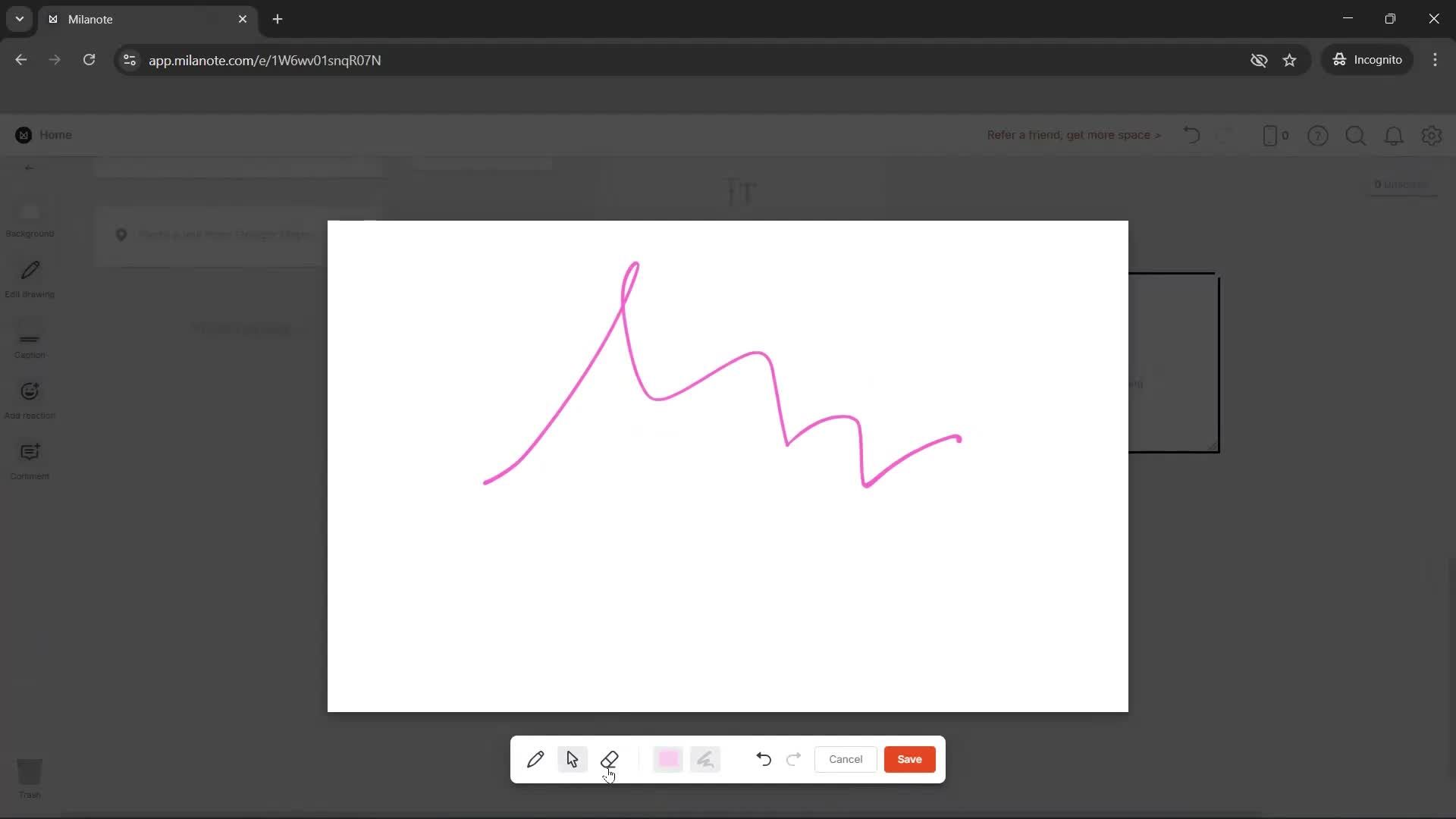Open Milanote settings gear

click(1431, 136)
